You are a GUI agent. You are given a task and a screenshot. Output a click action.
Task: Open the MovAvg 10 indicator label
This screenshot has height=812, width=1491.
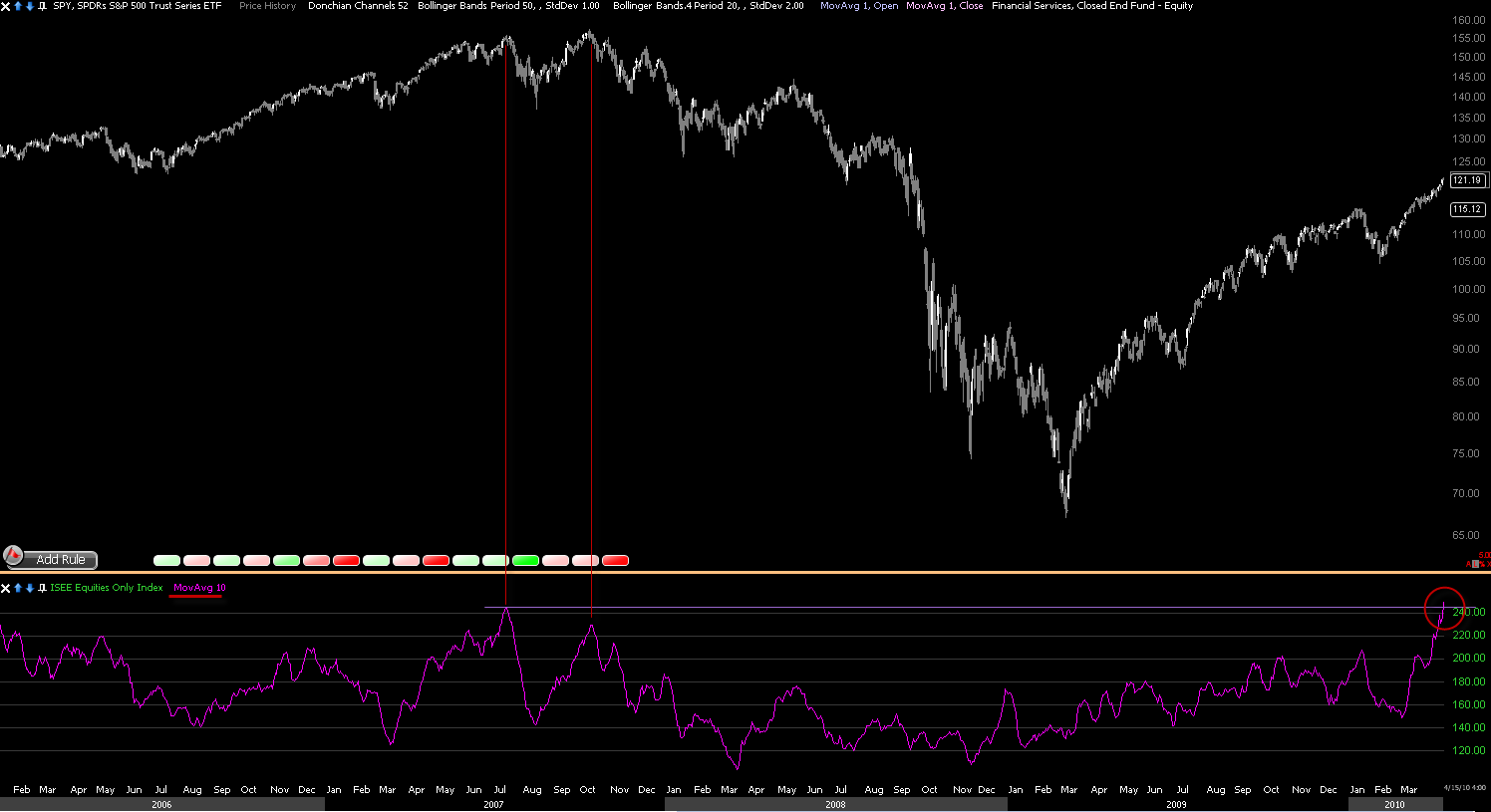point(199,588)
